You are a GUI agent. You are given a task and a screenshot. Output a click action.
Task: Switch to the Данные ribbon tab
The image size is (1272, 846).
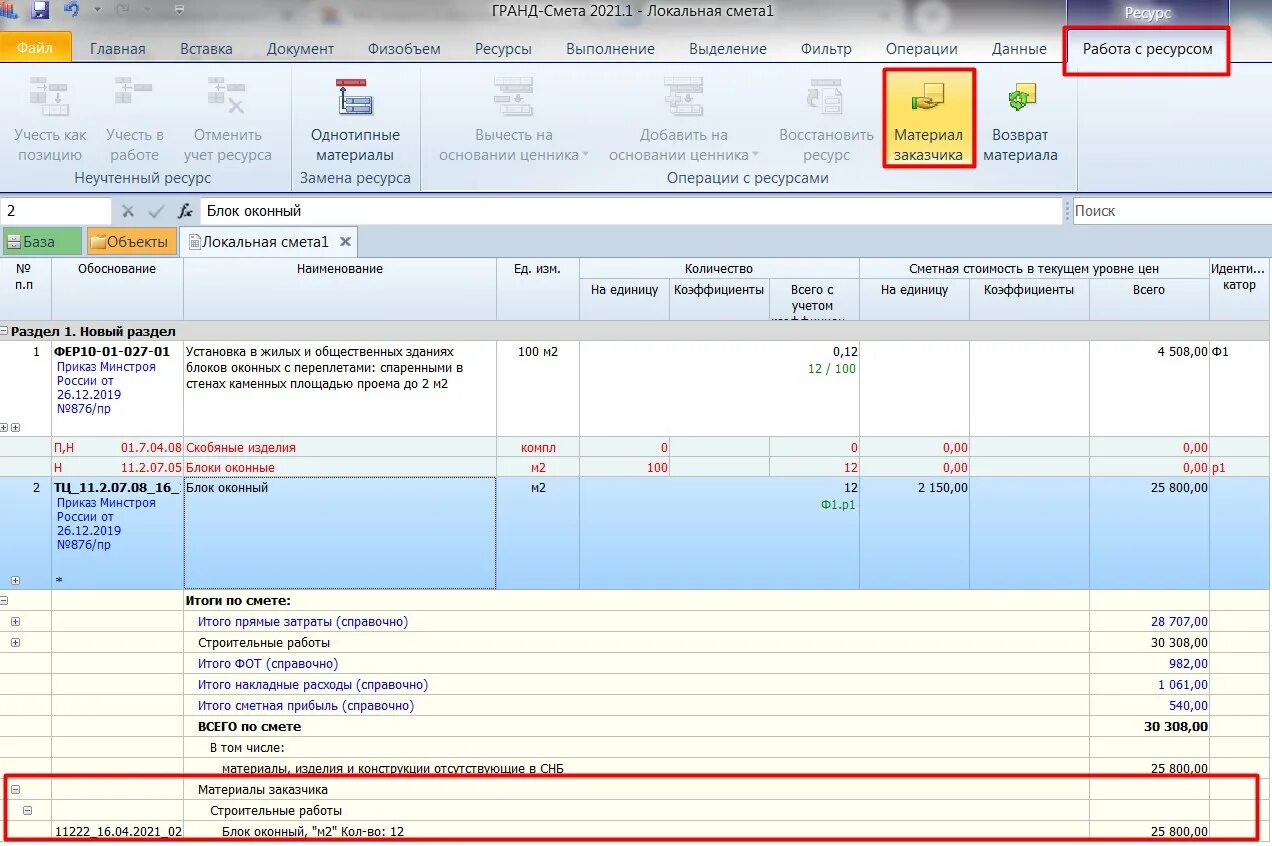(1019, 49)
